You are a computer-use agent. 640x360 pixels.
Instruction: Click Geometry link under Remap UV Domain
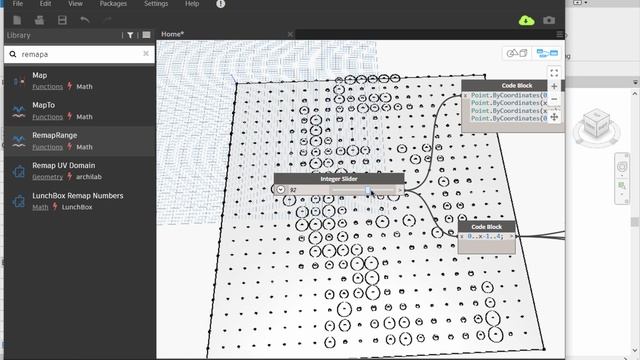pos(47,177)
